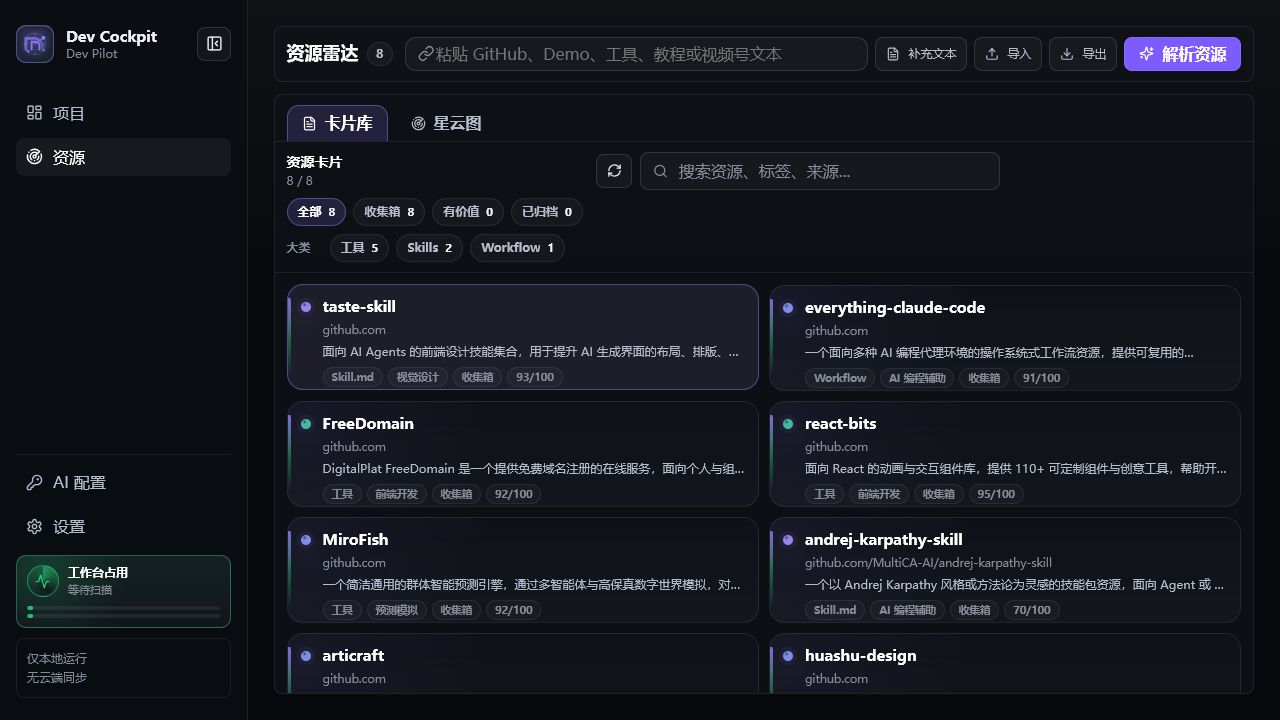1280x720 pixels.
Task: Click the green status dot on react-bits
Action: 788,424
